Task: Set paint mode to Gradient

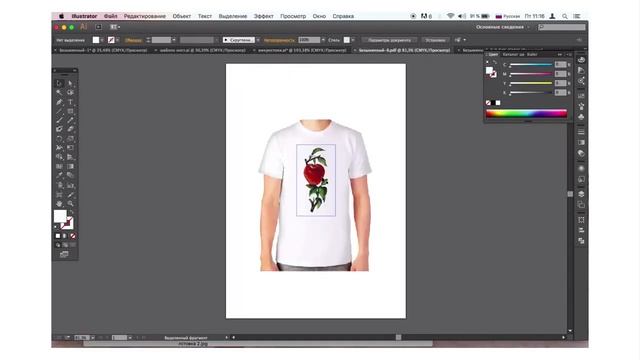Action: tap(65, 236)
